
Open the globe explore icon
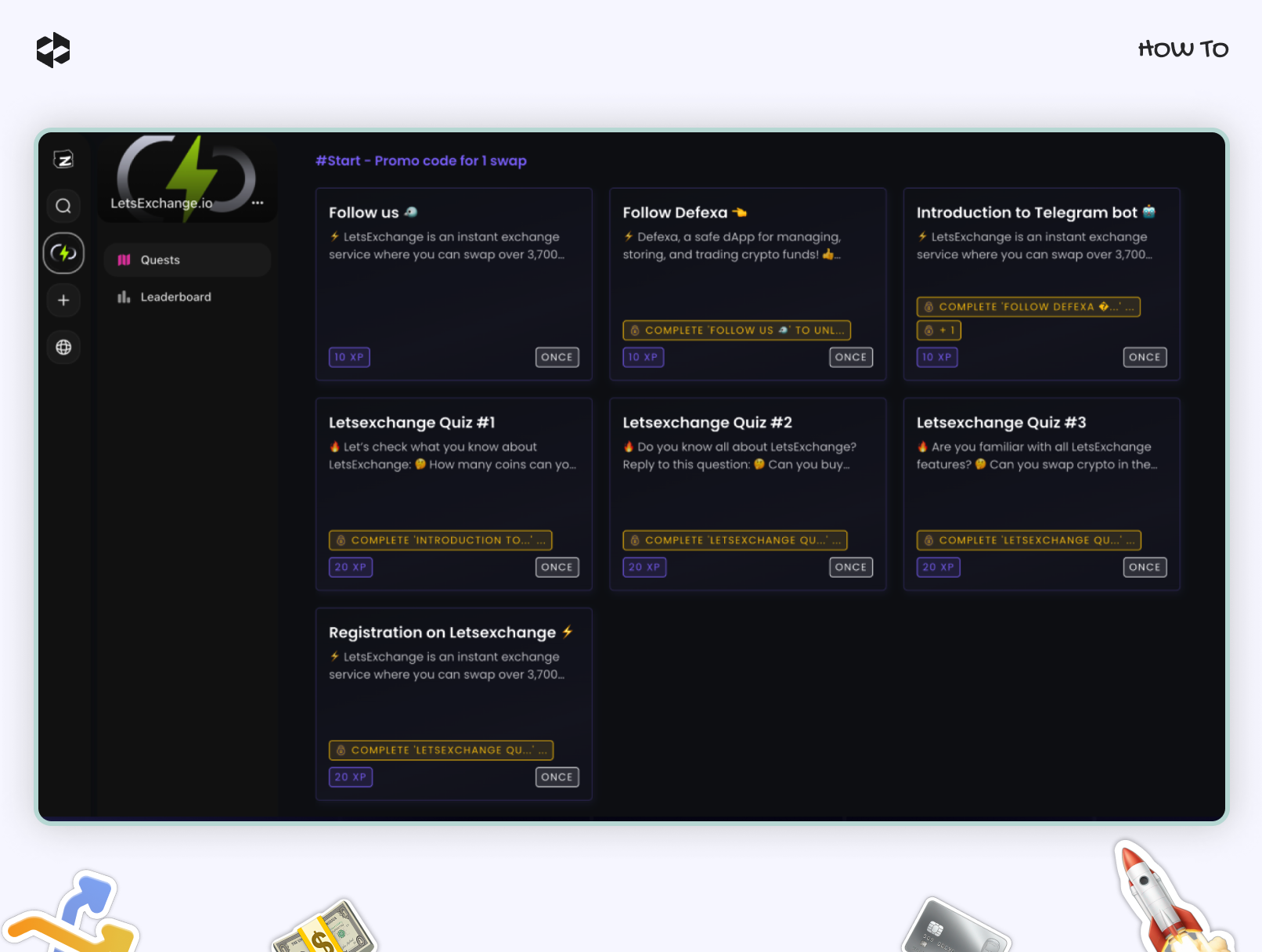(63, 347)
